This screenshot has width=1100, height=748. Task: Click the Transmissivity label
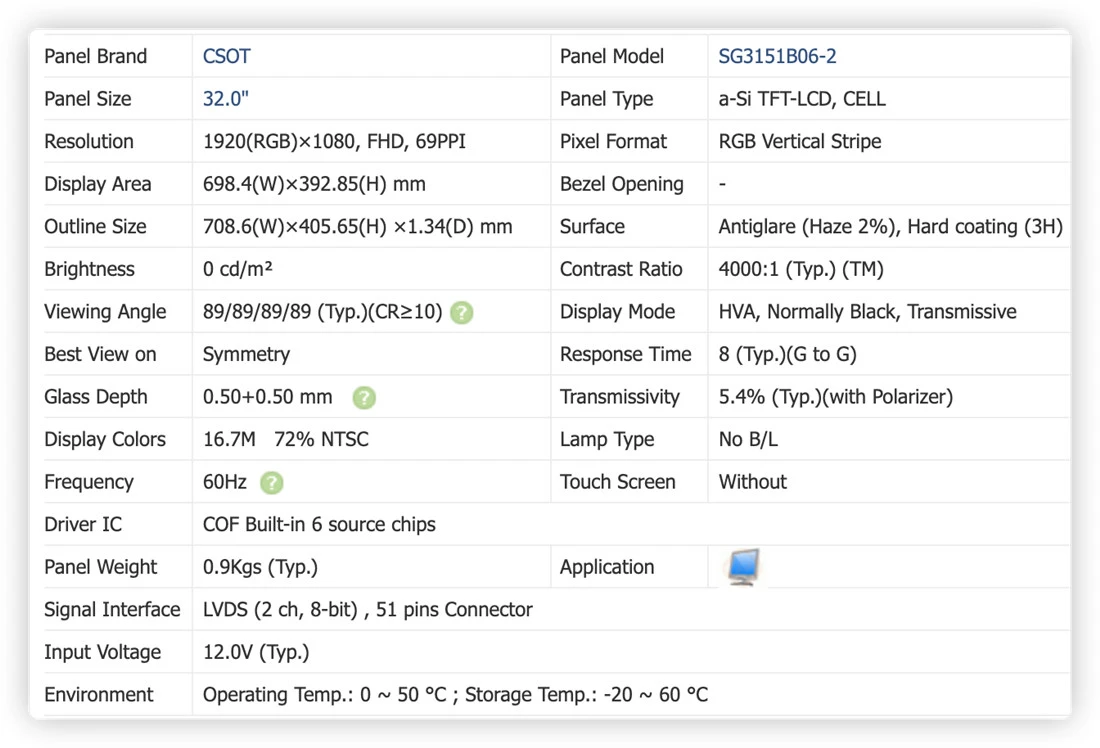[620, 397]
